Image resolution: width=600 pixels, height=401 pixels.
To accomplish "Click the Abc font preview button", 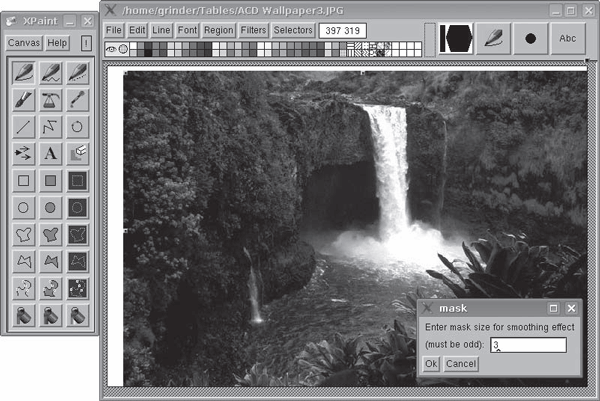I will [568, 38].
